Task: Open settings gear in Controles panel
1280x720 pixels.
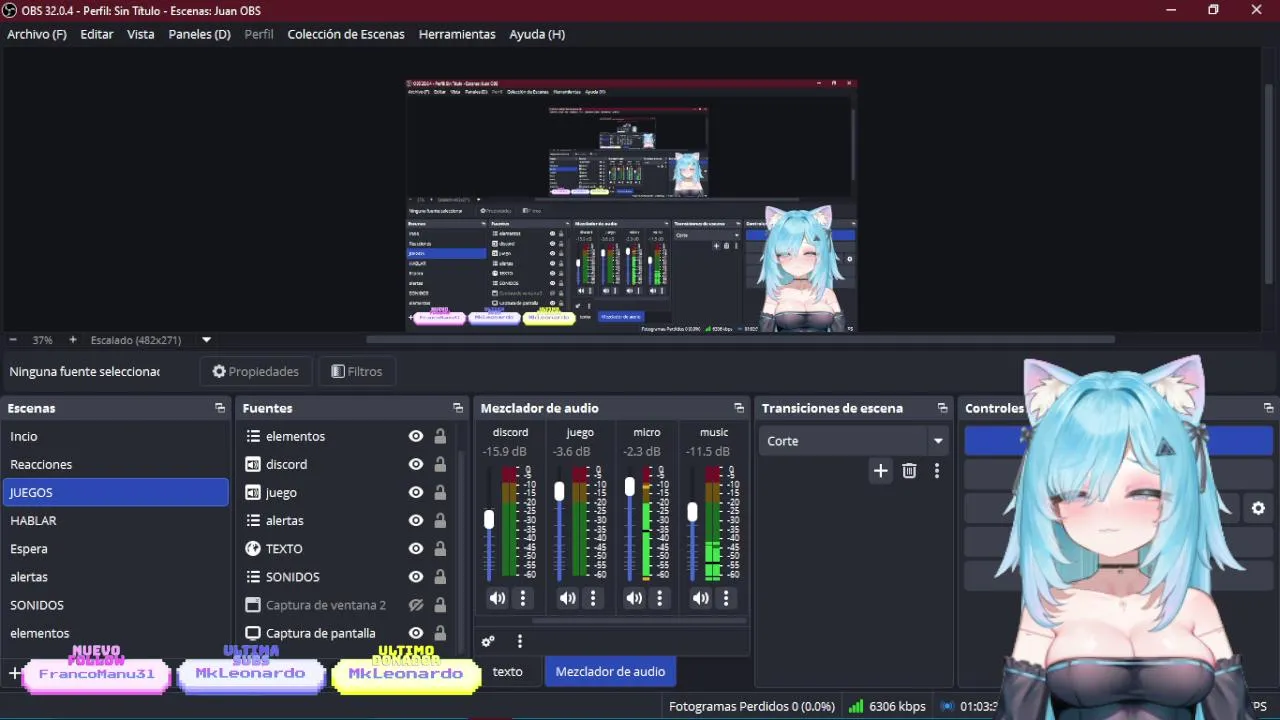Action: click(x=1258, y=508)
